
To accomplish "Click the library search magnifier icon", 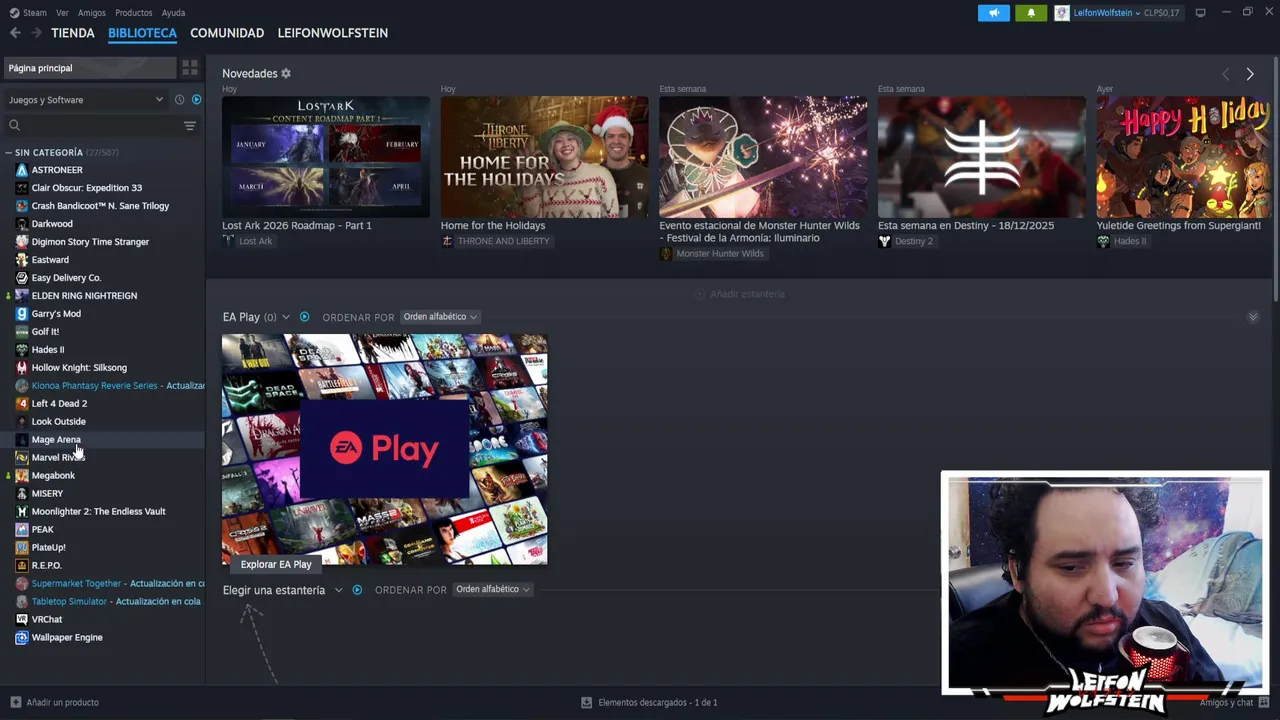I will point(14,125).
